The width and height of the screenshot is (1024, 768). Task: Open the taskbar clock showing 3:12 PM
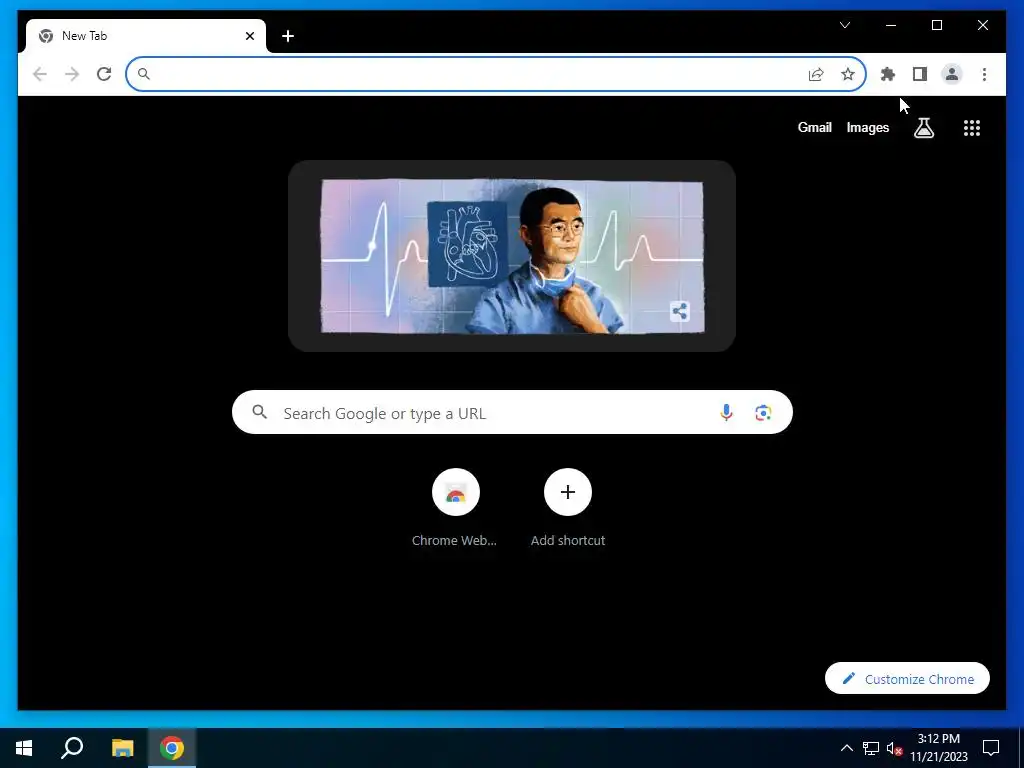[x=938, y=748]
